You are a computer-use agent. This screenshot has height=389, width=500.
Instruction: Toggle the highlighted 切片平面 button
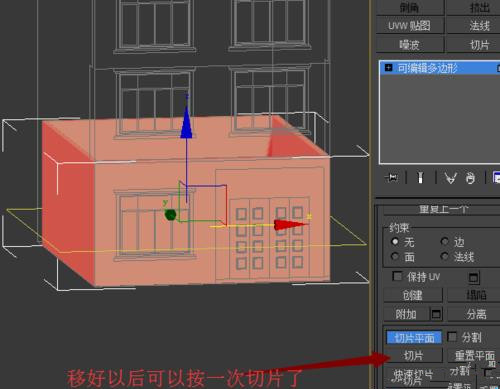[414, 337]
